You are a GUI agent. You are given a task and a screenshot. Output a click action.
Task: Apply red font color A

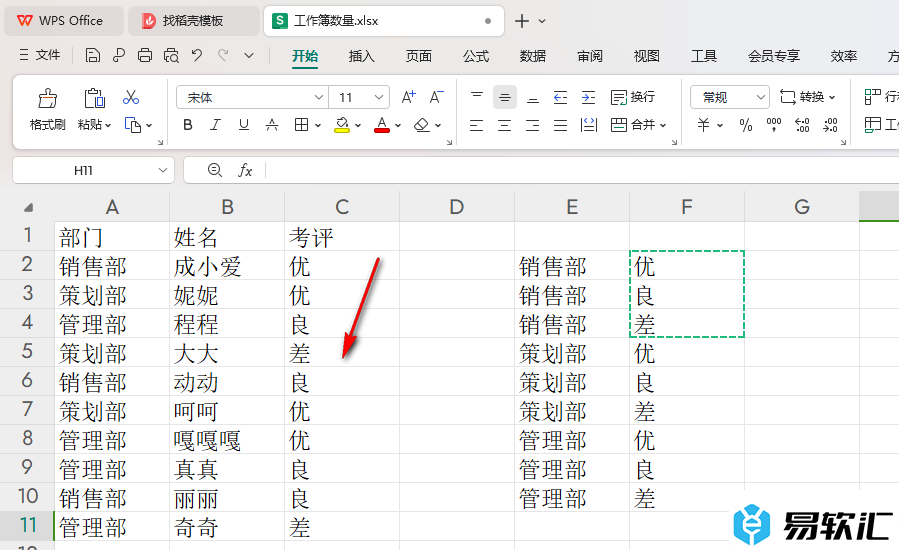[382, 125]
